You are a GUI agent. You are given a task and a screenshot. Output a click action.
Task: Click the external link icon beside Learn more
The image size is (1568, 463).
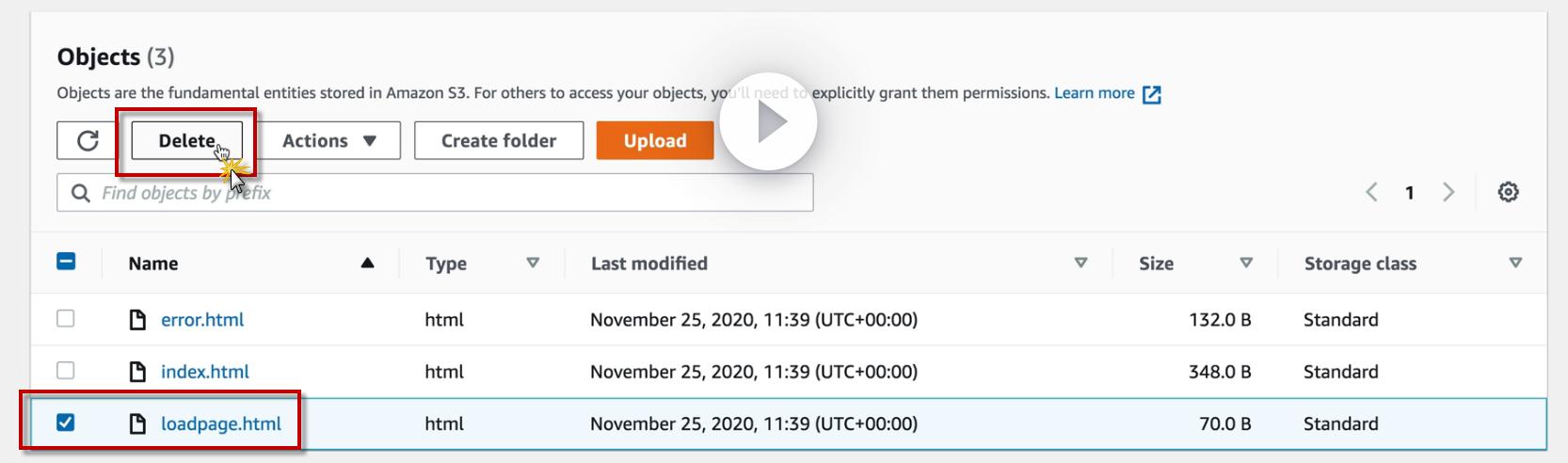tap(1151, 94)
